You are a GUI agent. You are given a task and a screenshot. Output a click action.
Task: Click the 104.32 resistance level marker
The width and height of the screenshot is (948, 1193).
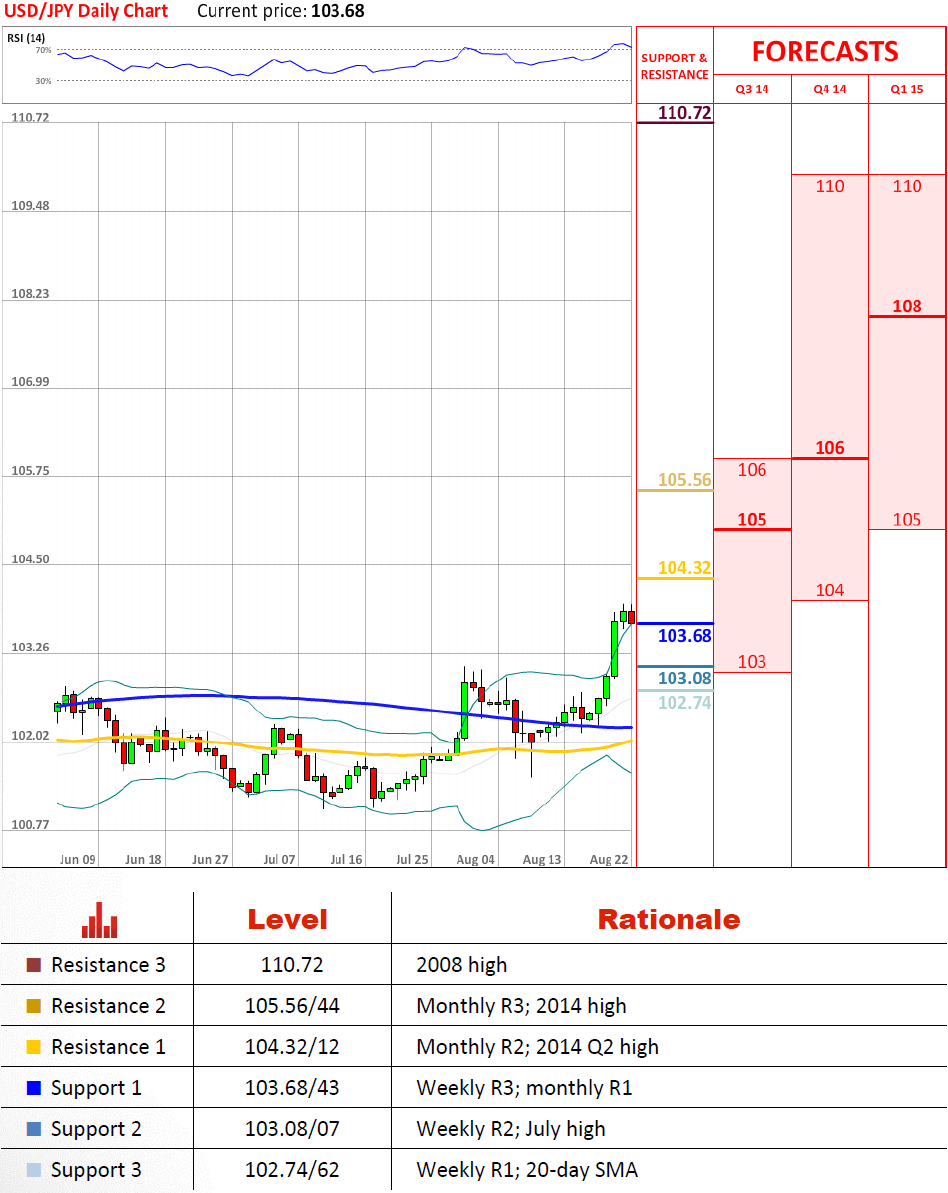click(x=685, y=568)
